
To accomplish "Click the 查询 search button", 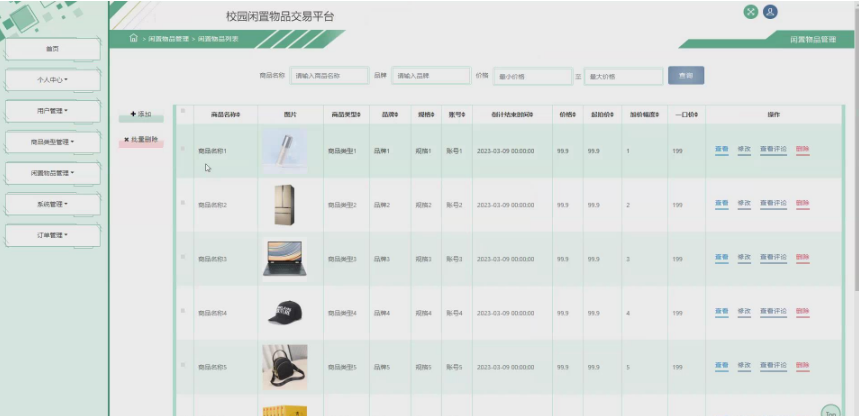I will [686, 76].
